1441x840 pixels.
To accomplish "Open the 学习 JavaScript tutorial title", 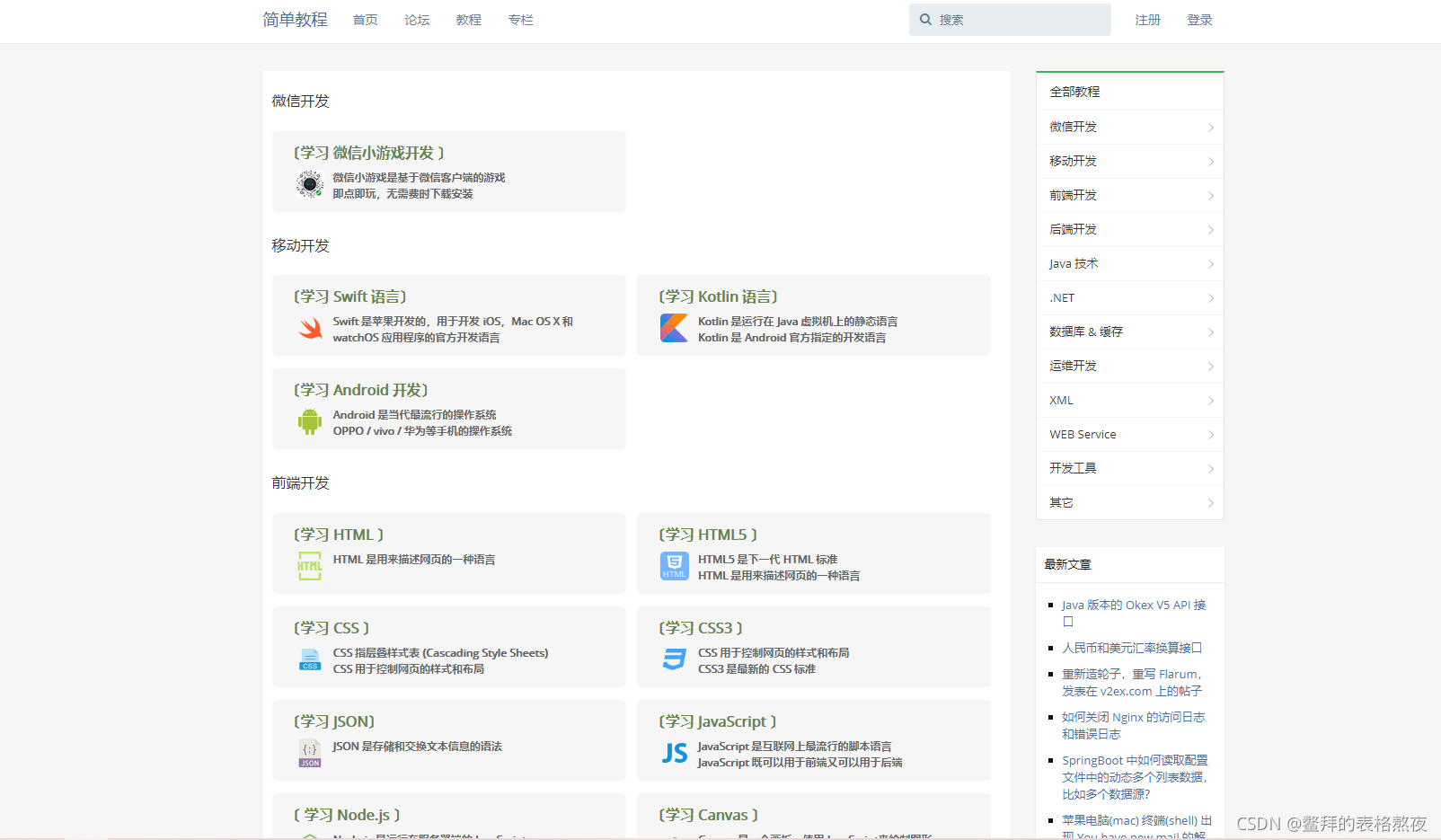I will 718,721.
